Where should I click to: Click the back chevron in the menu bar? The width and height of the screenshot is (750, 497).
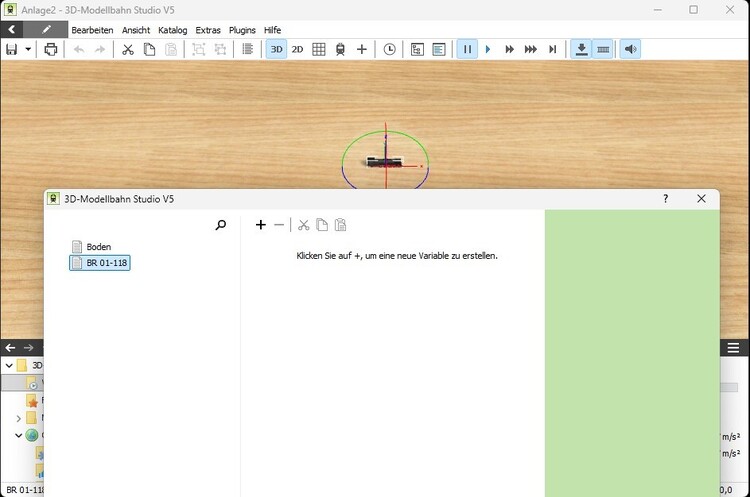click(11, 30)
